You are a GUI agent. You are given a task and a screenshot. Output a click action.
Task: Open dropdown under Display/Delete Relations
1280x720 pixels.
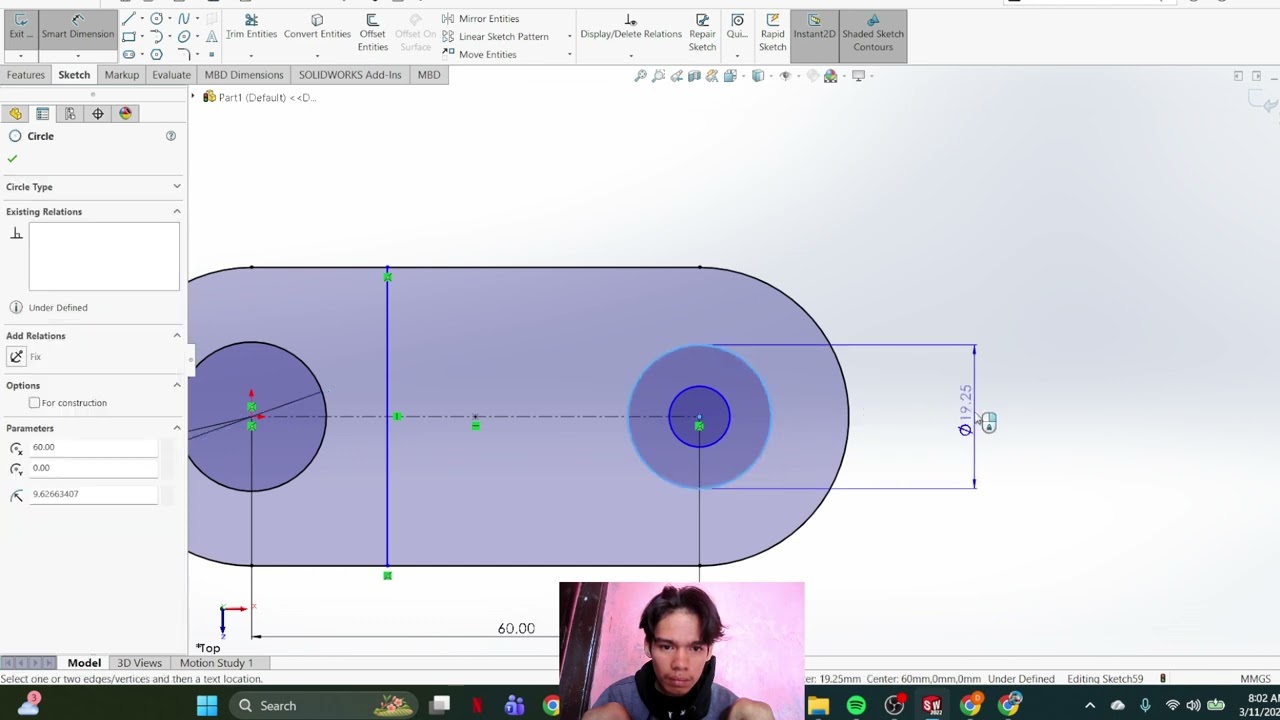631,55
